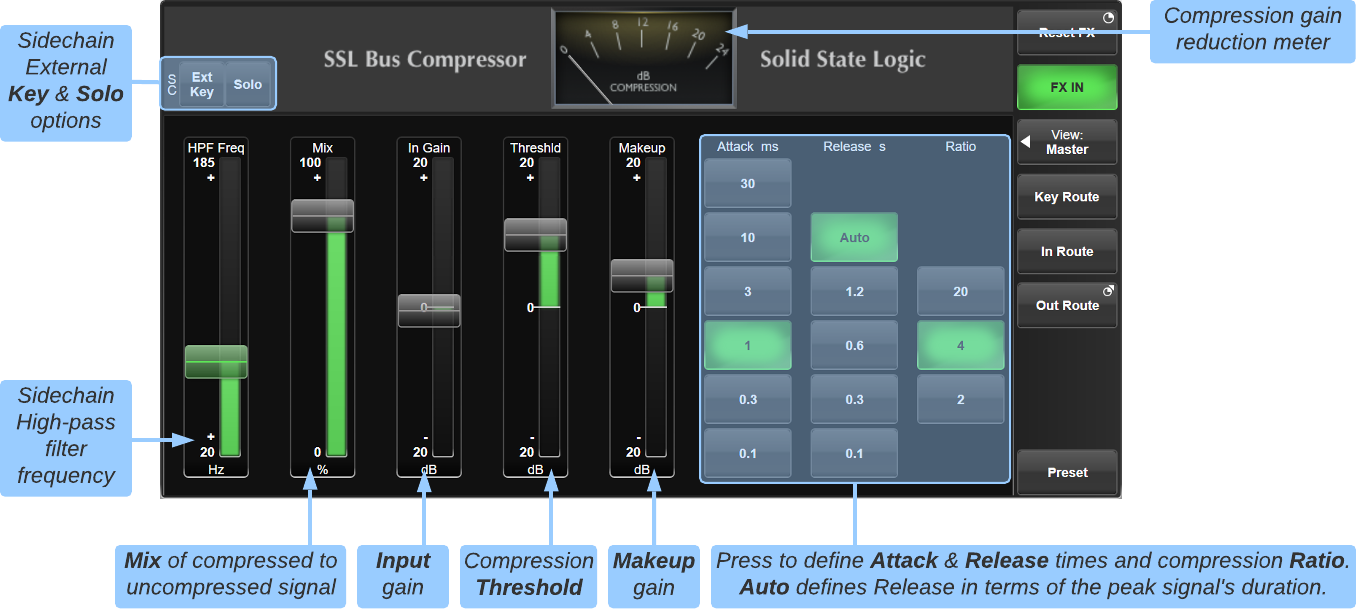Toggle the green FX IN button
Viewport: 1356px width, 609px height.
(1067, 87)
